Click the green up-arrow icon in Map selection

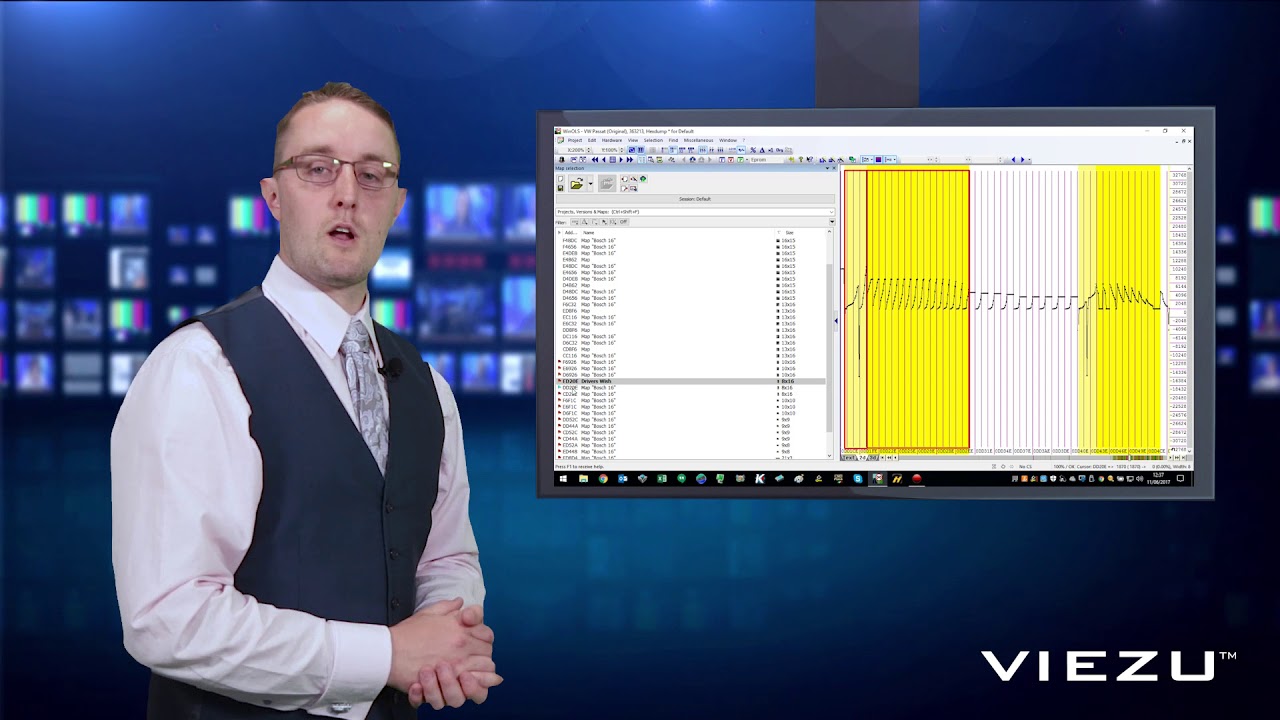(643, 179)
